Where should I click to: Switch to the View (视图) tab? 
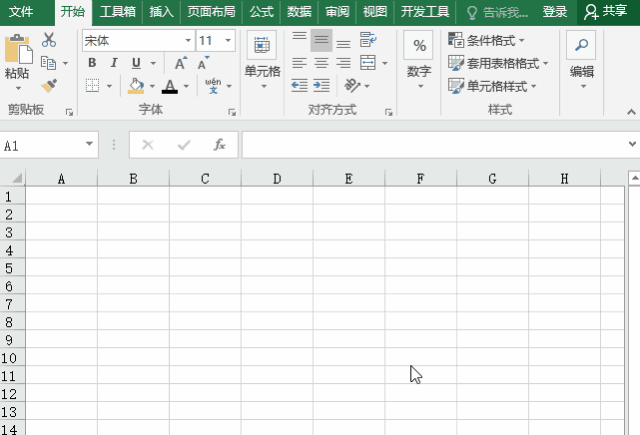coord(375,11)
